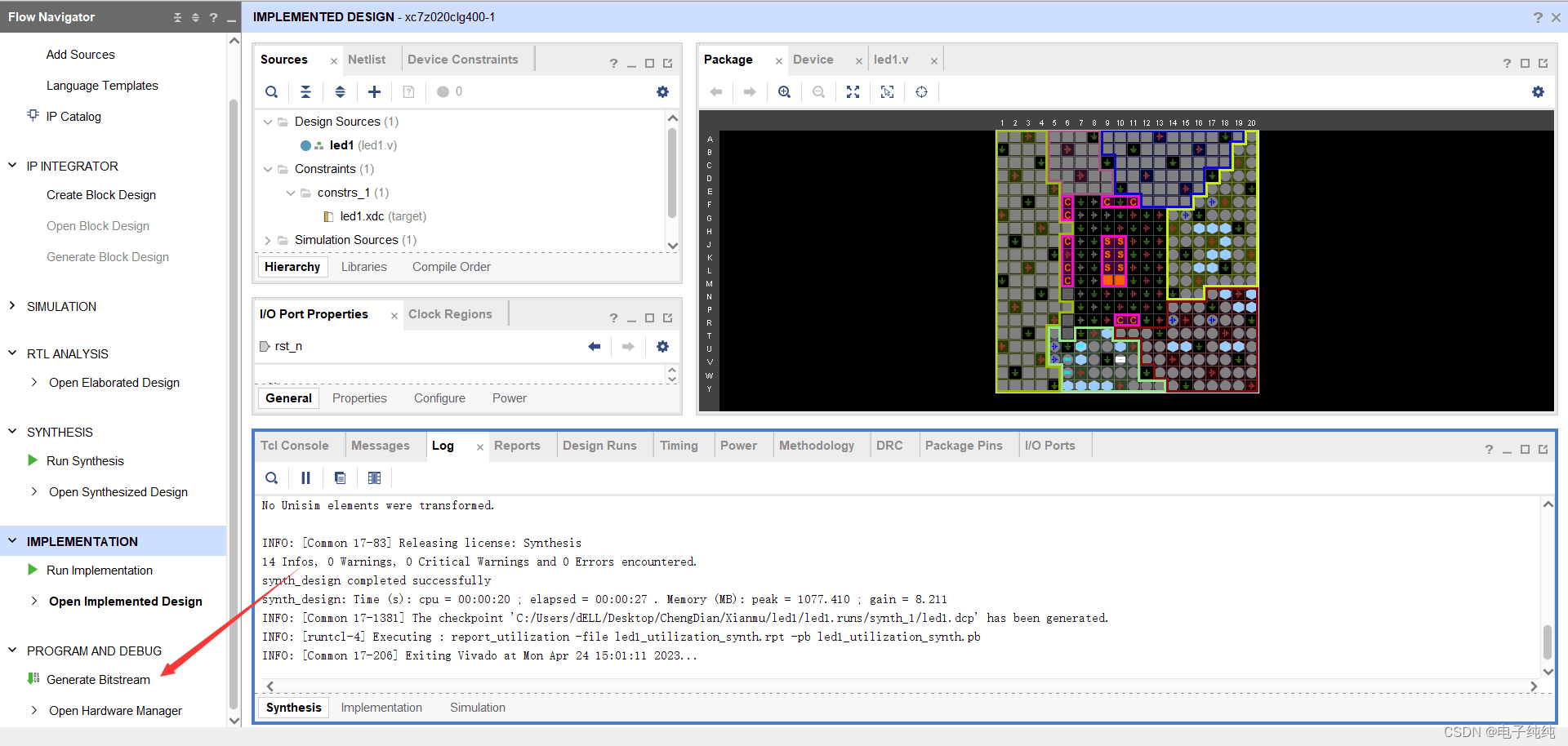The height and width of the screenshot is (746, 1568).
Task: Search in the Sources panel
Action: (x=272, y=92)
